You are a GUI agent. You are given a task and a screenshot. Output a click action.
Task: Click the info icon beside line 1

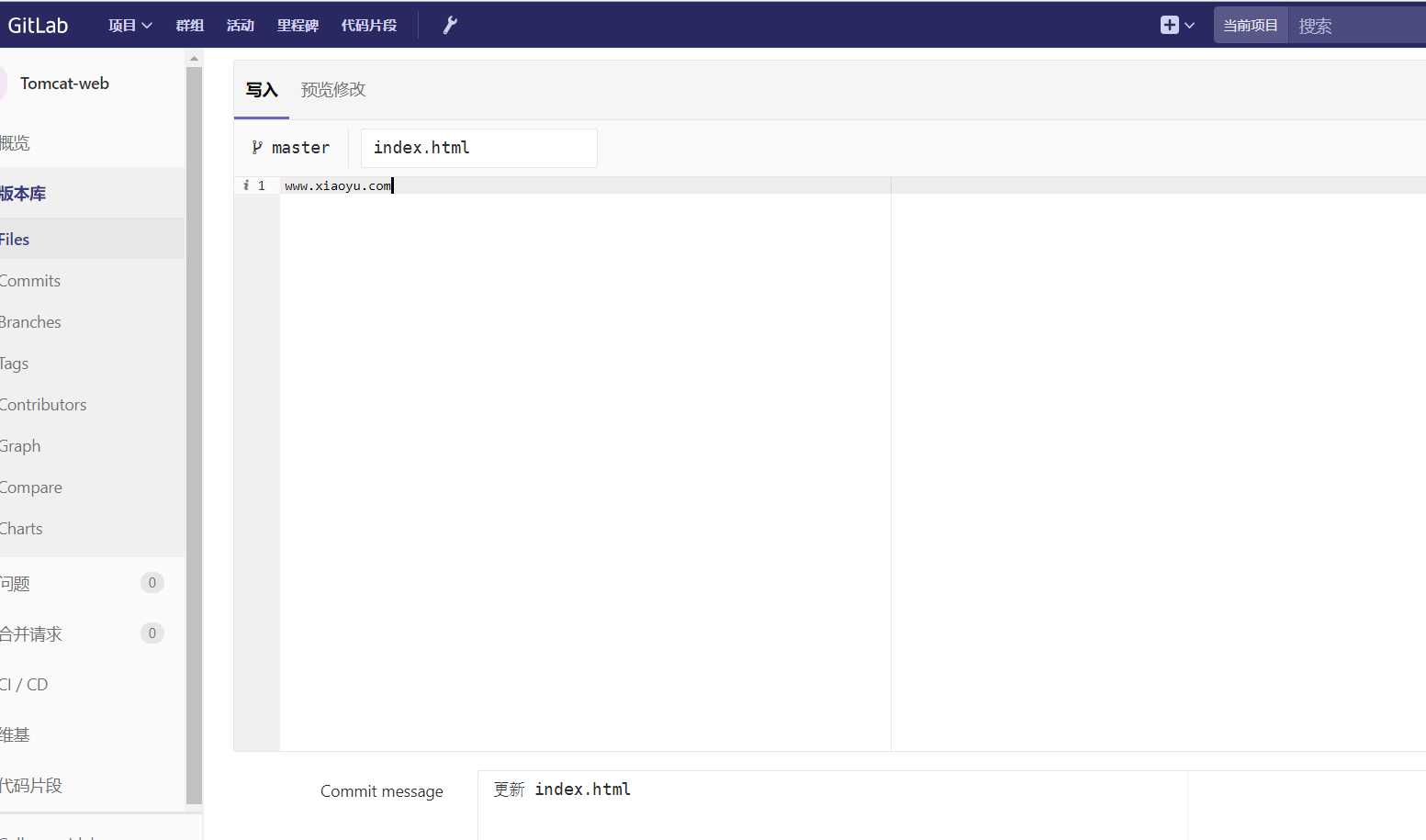(246, 185)
